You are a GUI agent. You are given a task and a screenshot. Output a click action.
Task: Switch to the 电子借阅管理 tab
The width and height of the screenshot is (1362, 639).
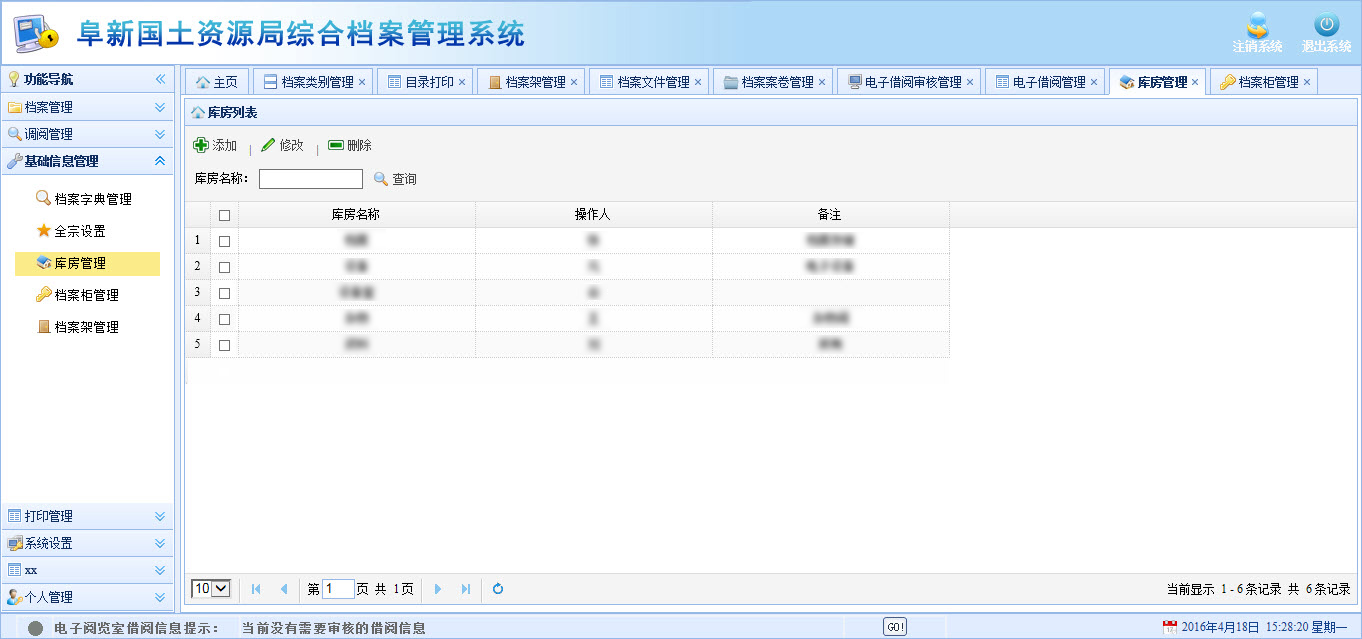point(1048,82)
